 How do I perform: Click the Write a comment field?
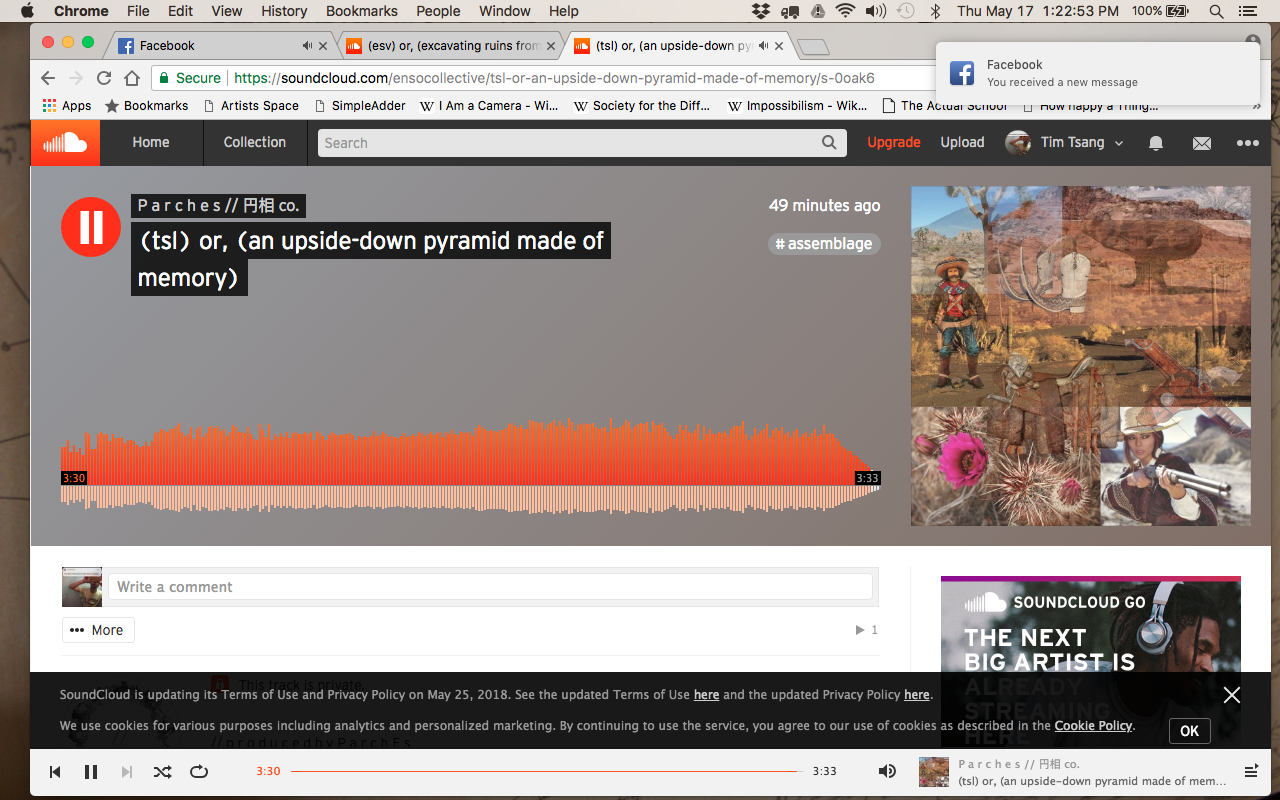pos(490,587)
